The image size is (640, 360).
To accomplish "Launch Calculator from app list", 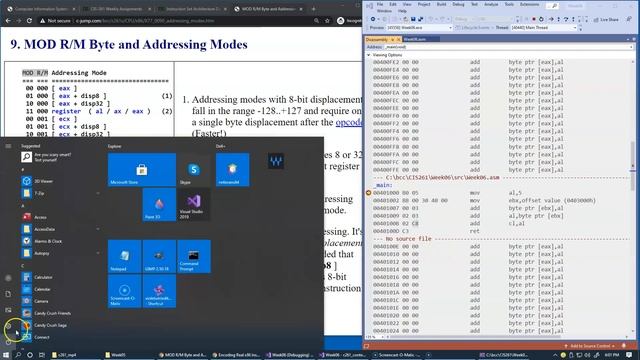I will click(59, 277).
